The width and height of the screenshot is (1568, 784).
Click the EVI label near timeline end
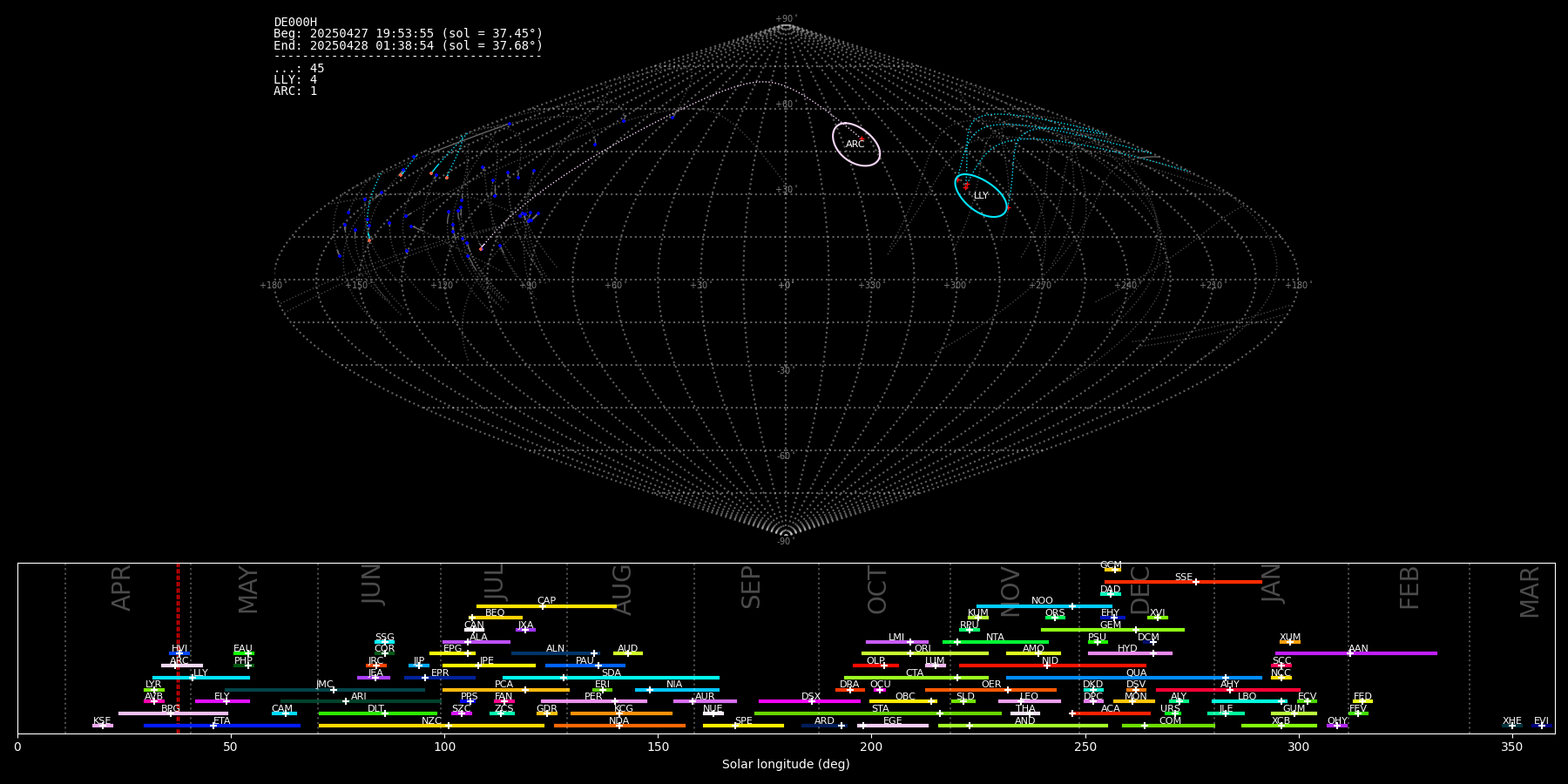tap(1541, 721)
